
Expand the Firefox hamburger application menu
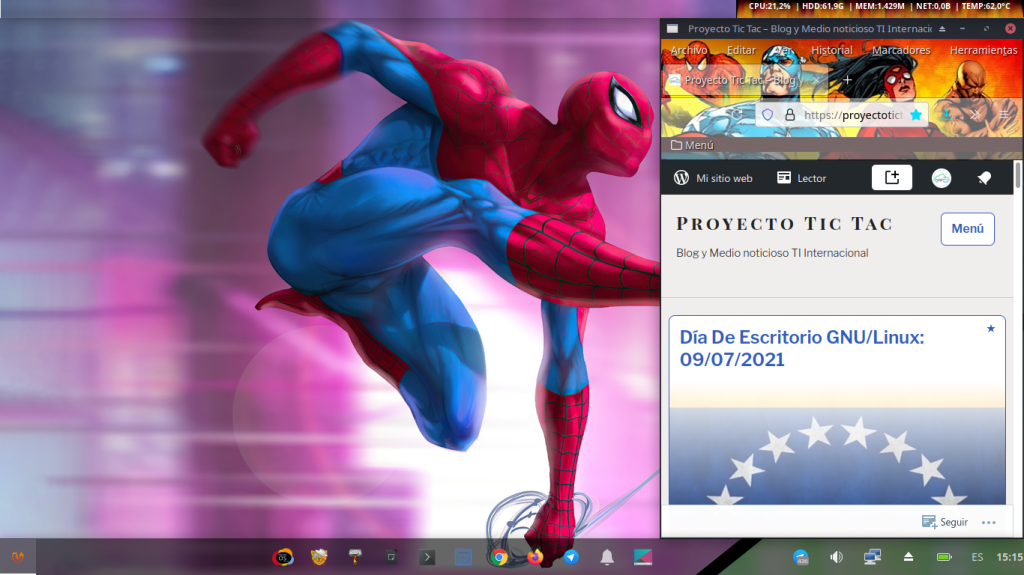(x=1005, y=115)
